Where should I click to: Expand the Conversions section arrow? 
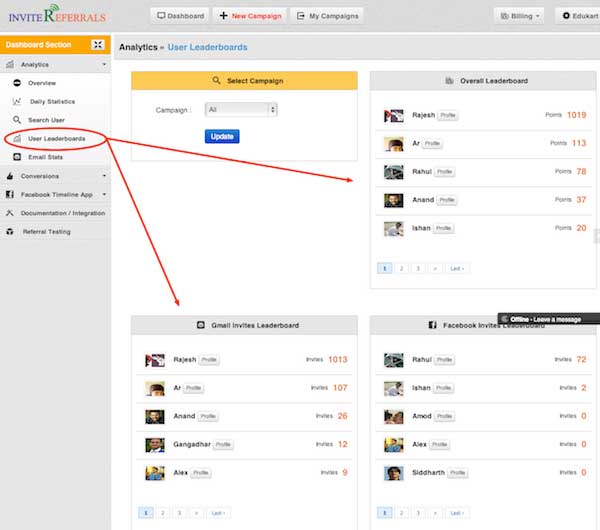click(104, 176)
